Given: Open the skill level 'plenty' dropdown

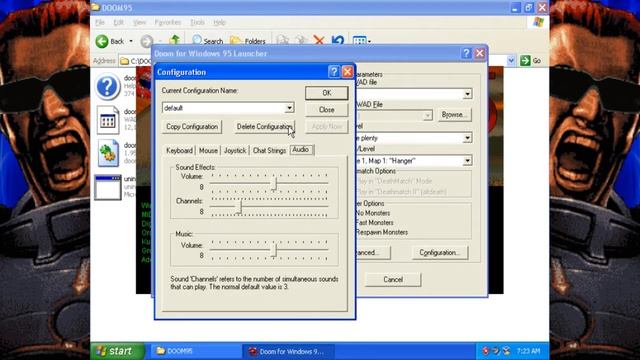Looking at the screenshot, I should click(467, 138).
